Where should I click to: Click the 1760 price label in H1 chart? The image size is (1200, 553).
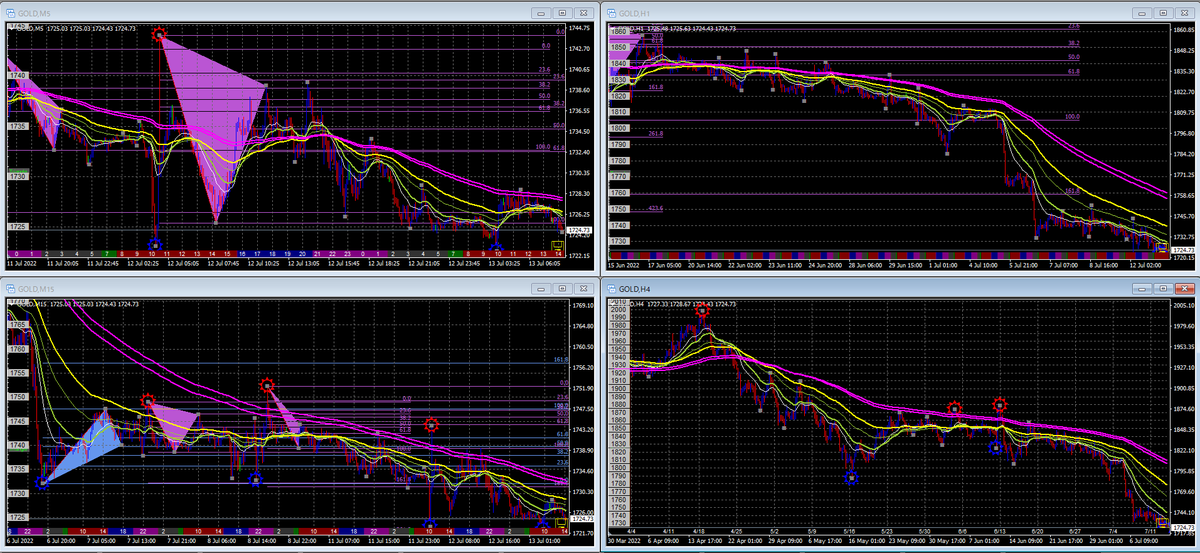[x=617, y=193]
